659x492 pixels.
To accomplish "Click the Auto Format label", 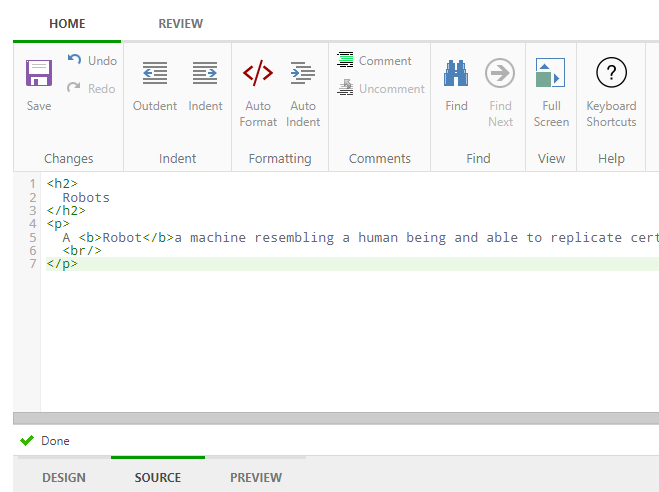I will (x=258, y=114).
